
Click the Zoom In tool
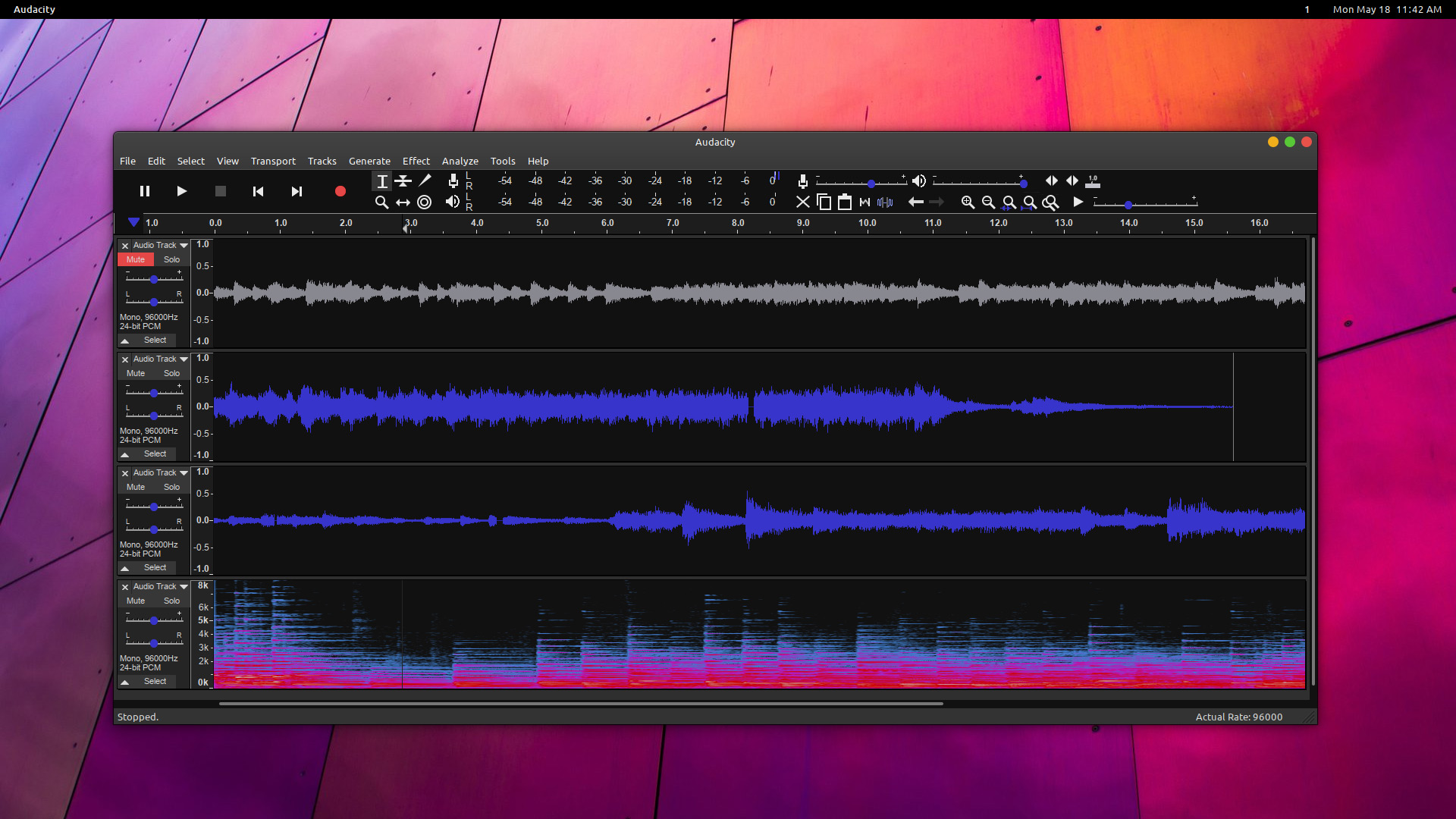(x=966, y=202)
